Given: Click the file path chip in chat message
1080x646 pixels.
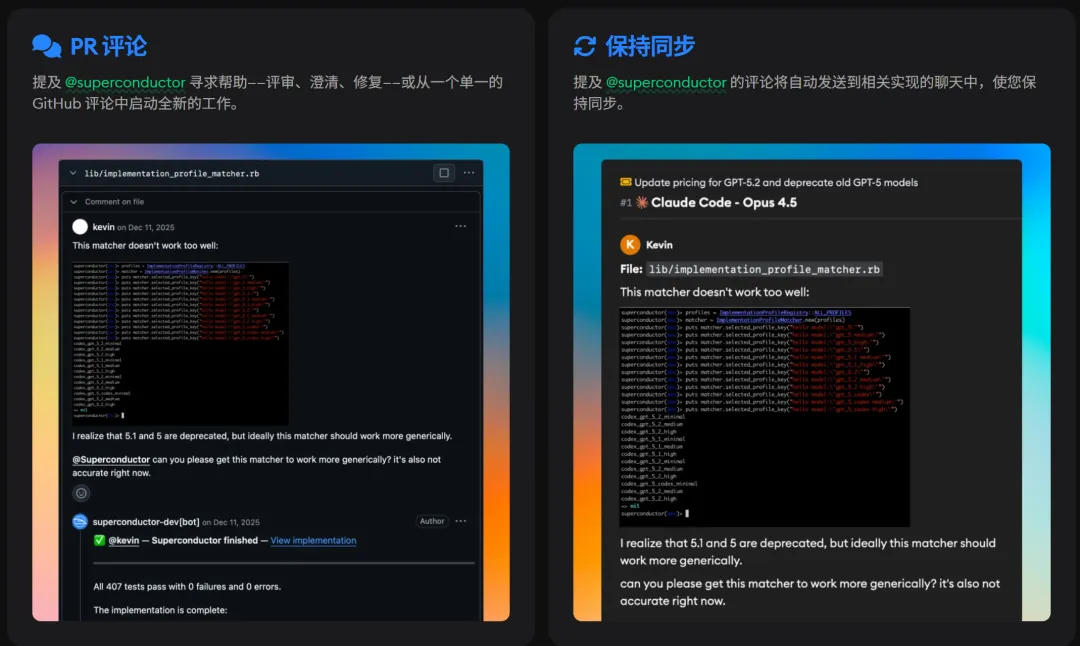Looking at the screenshot, I should coord(764,269).
